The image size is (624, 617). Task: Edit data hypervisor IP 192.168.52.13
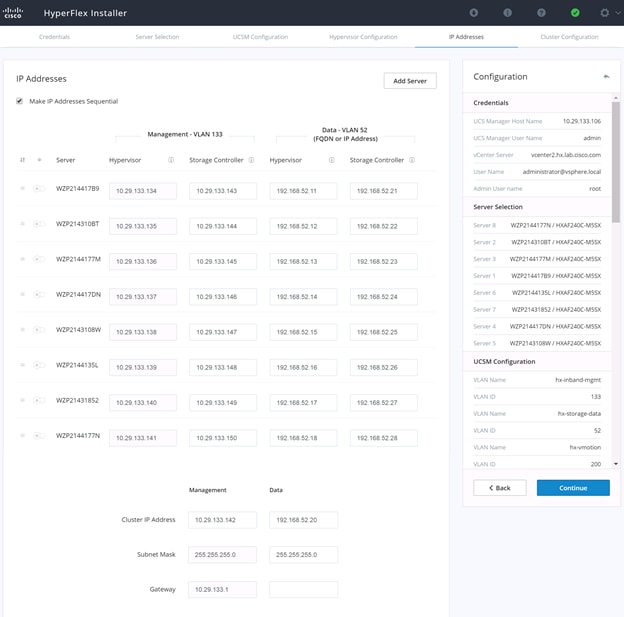coord(303,262)
